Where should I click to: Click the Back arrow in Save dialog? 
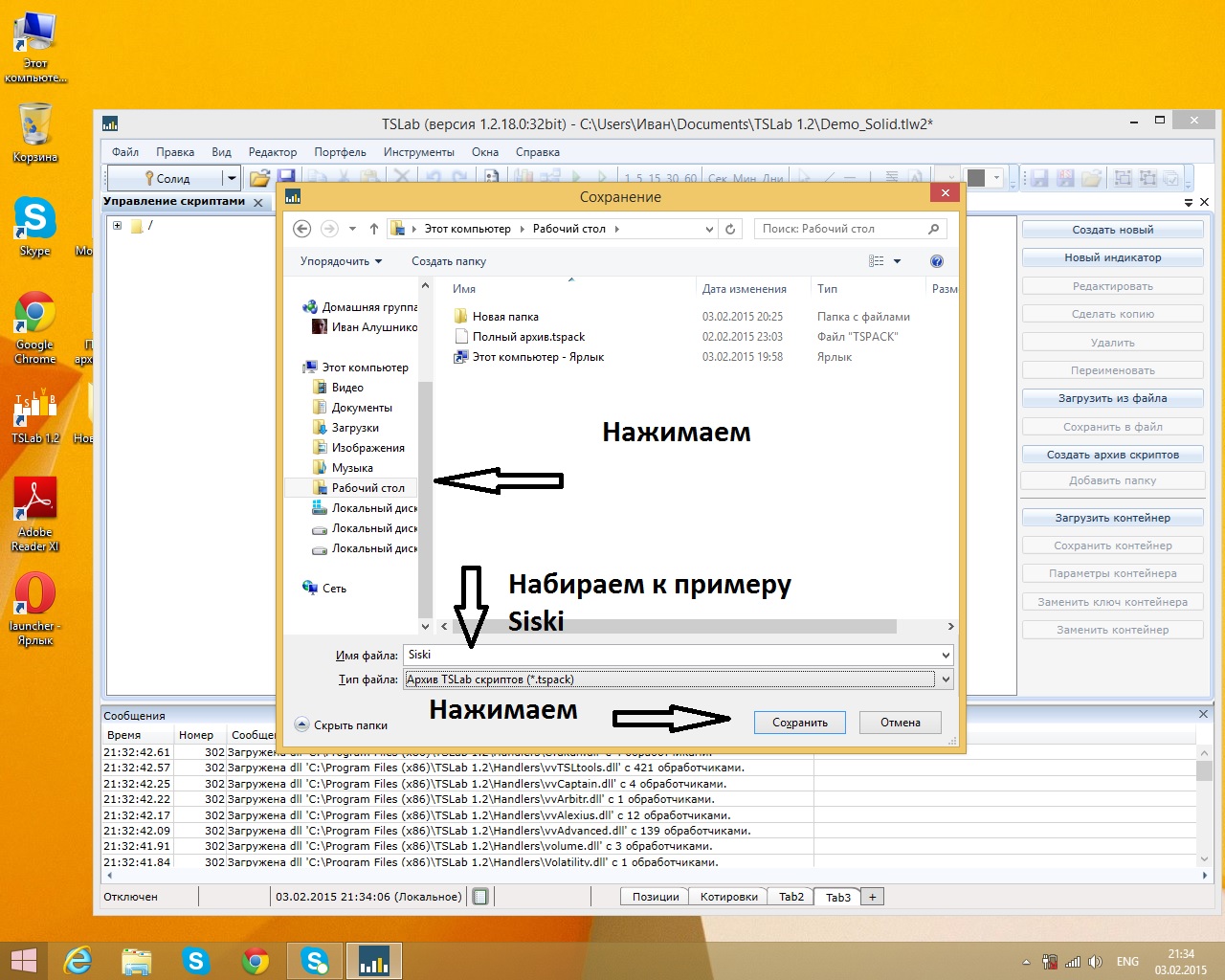click(301, 229)
